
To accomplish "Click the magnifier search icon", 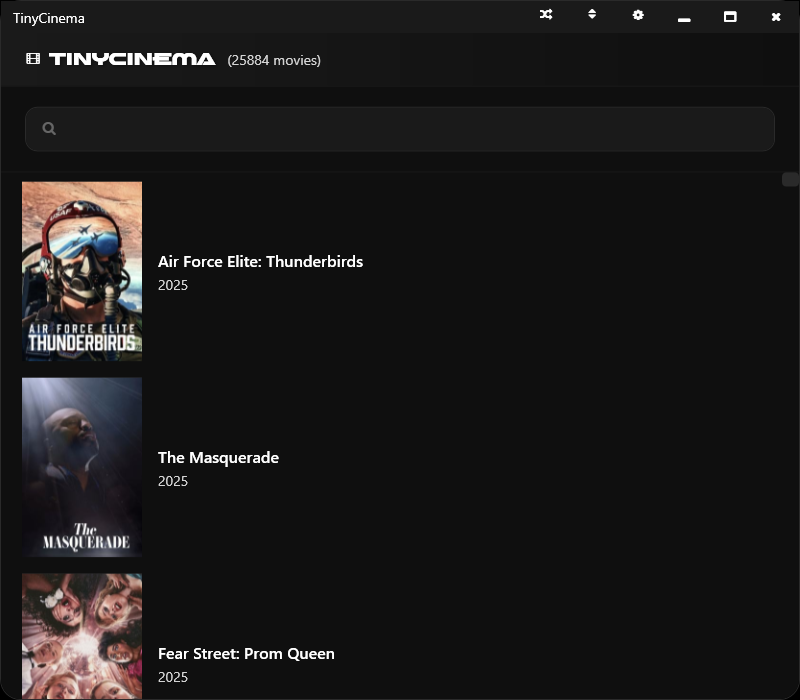I will click(x=49, y=129).
